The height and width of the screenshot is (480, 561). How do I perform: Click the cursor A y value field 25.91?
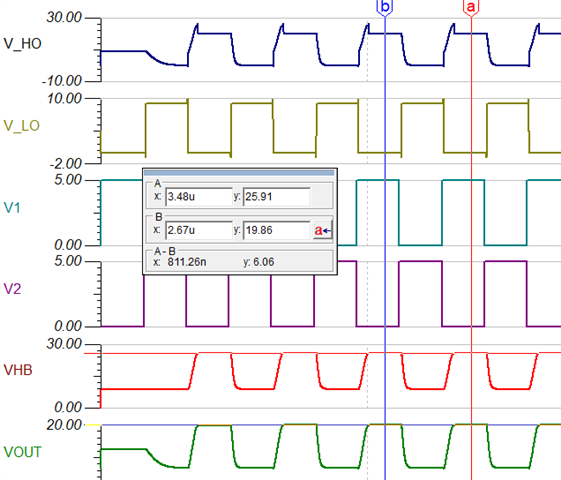click(277, 197)
